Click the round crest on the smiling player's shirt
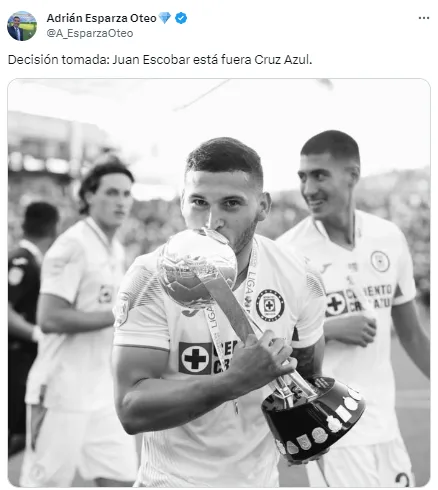The image size is (438, 490). (x=380, y=261)
